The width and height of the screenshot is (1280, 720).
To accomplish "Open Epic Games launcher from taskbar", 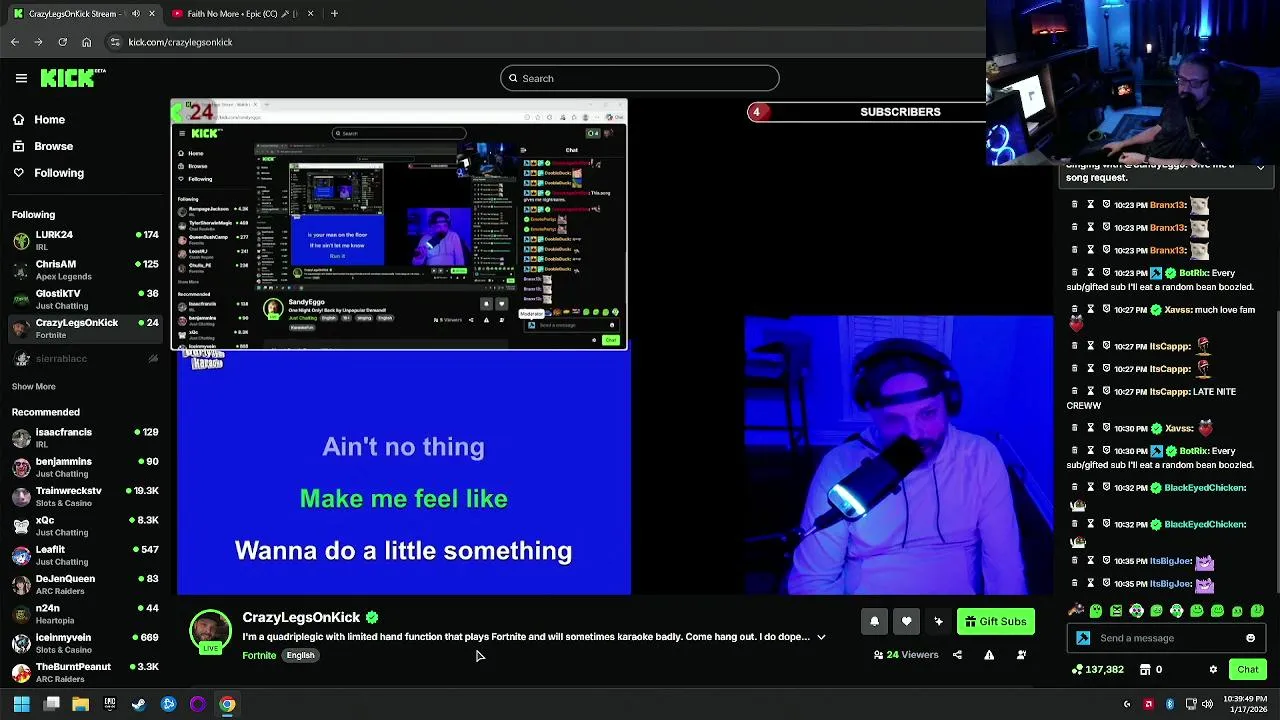I will (x=109, y=704).
